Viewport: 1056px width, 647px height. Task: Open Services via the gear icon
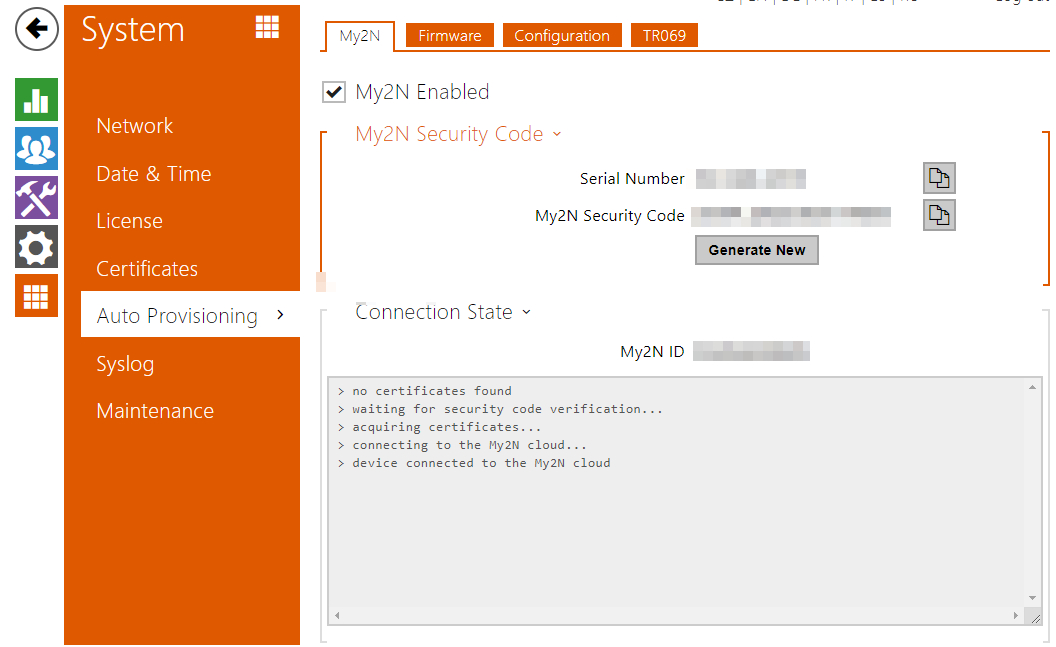pyautogui.click(x=36, y=246)
